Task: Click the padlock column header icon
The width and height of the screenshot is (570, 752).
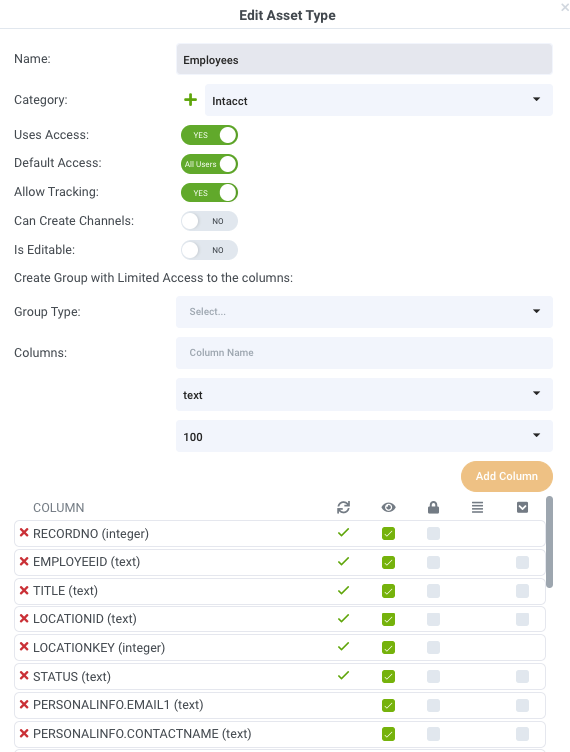Action: click(433, 507)
